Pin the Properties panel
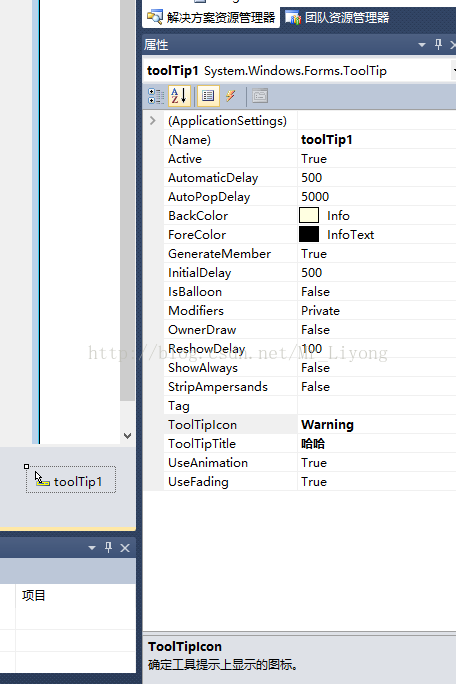456x684 pixels. [x=439, y=44]
